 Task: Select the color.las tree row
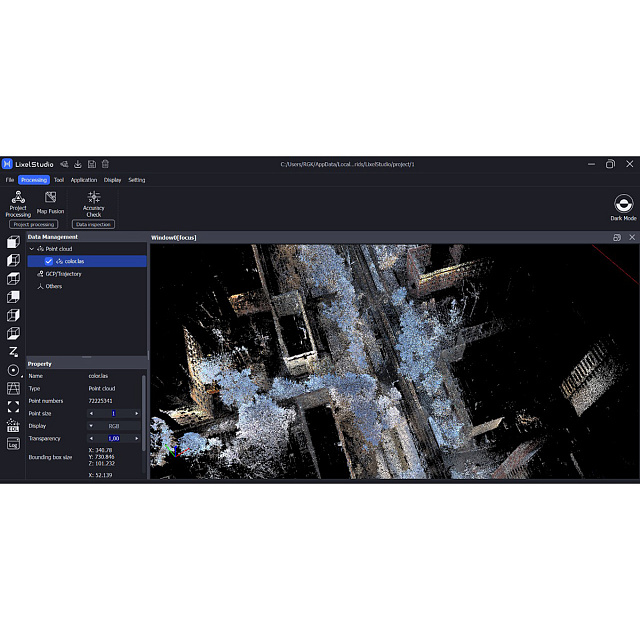(x=87, y=261)
